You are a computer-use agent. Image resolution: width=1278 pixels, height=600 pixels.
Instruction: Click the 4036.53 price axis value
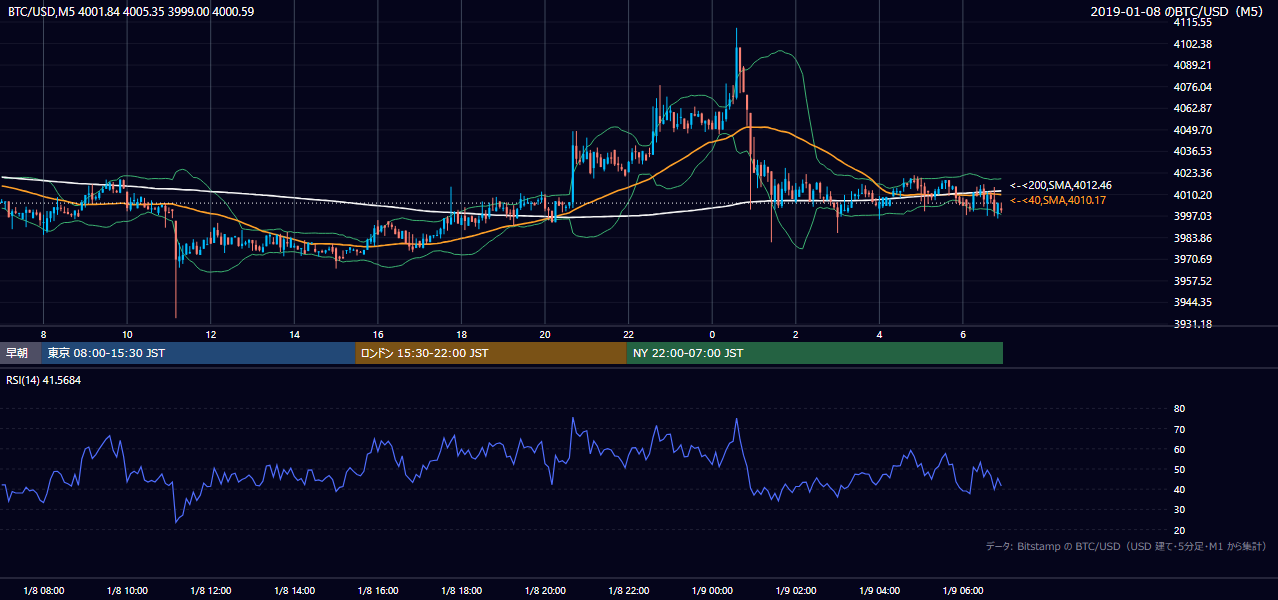[1193, 151]
